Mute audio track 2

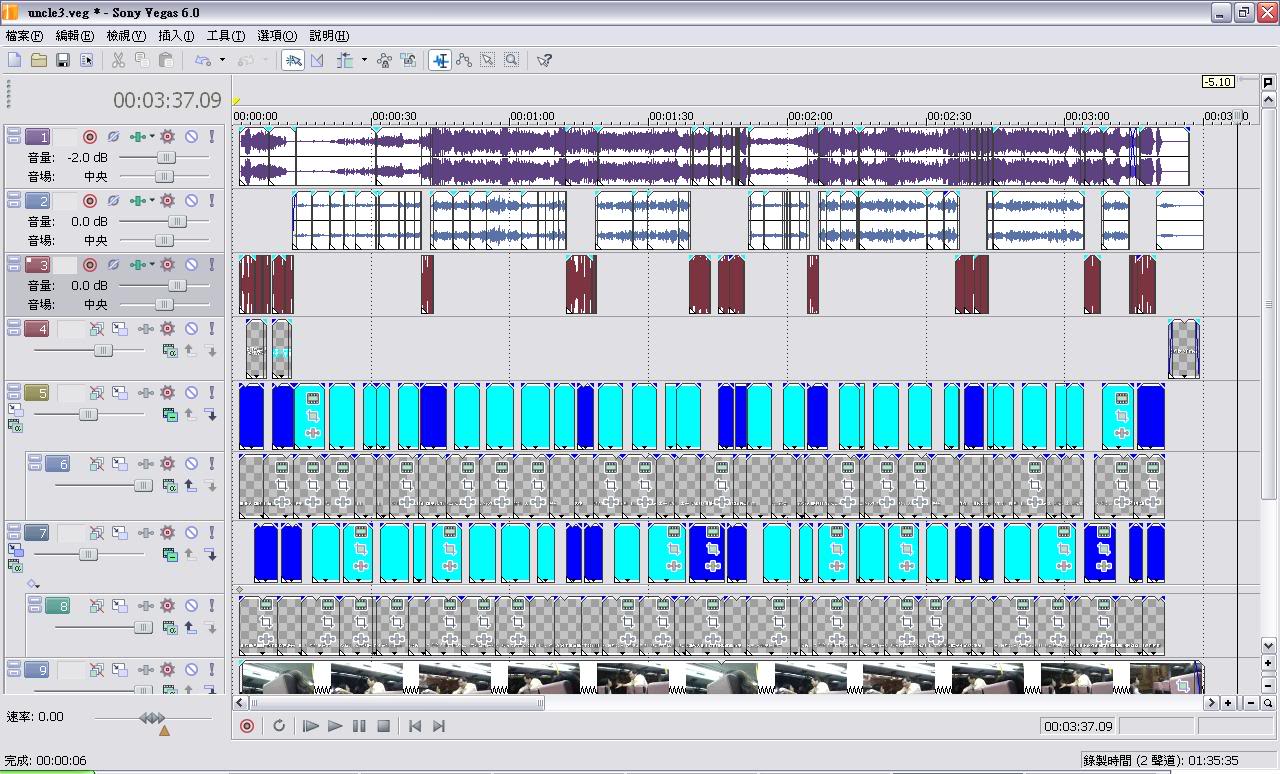tap(191, 201)
